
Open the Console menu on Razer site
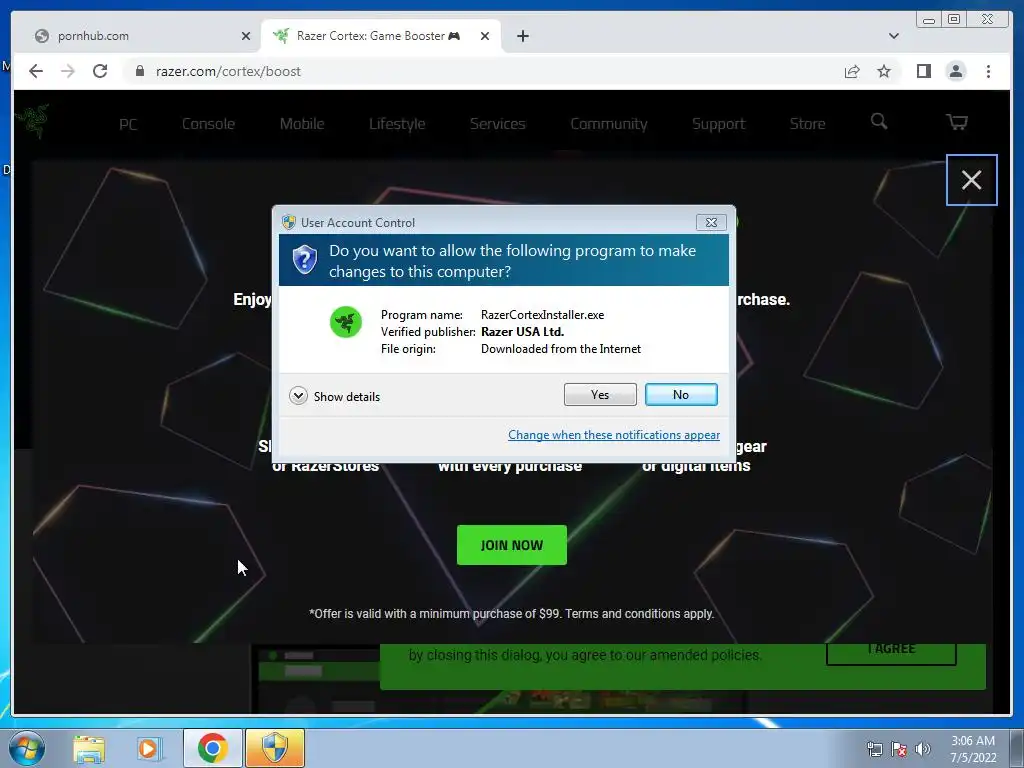208,124
